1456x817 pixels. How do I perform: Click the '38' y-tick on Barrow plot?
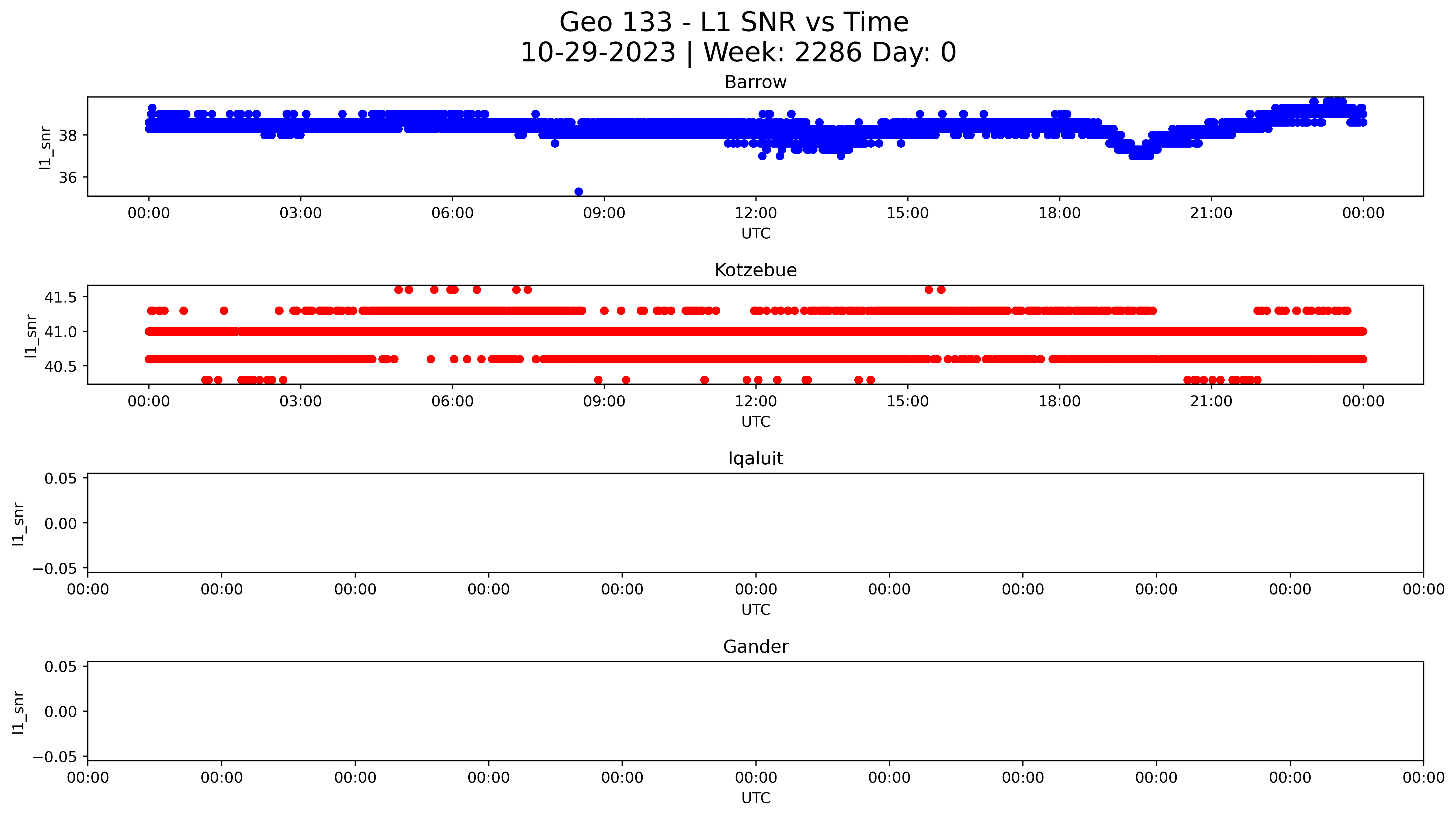68,136
